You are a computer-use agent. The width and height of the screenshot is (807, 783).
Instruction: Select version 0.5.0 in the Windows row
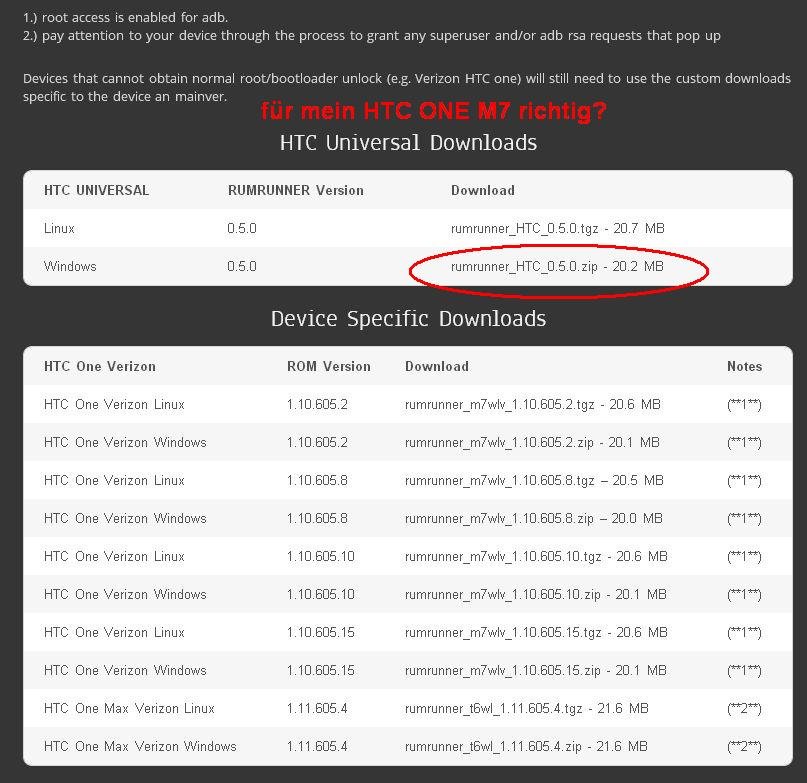[x=242, y=266]
